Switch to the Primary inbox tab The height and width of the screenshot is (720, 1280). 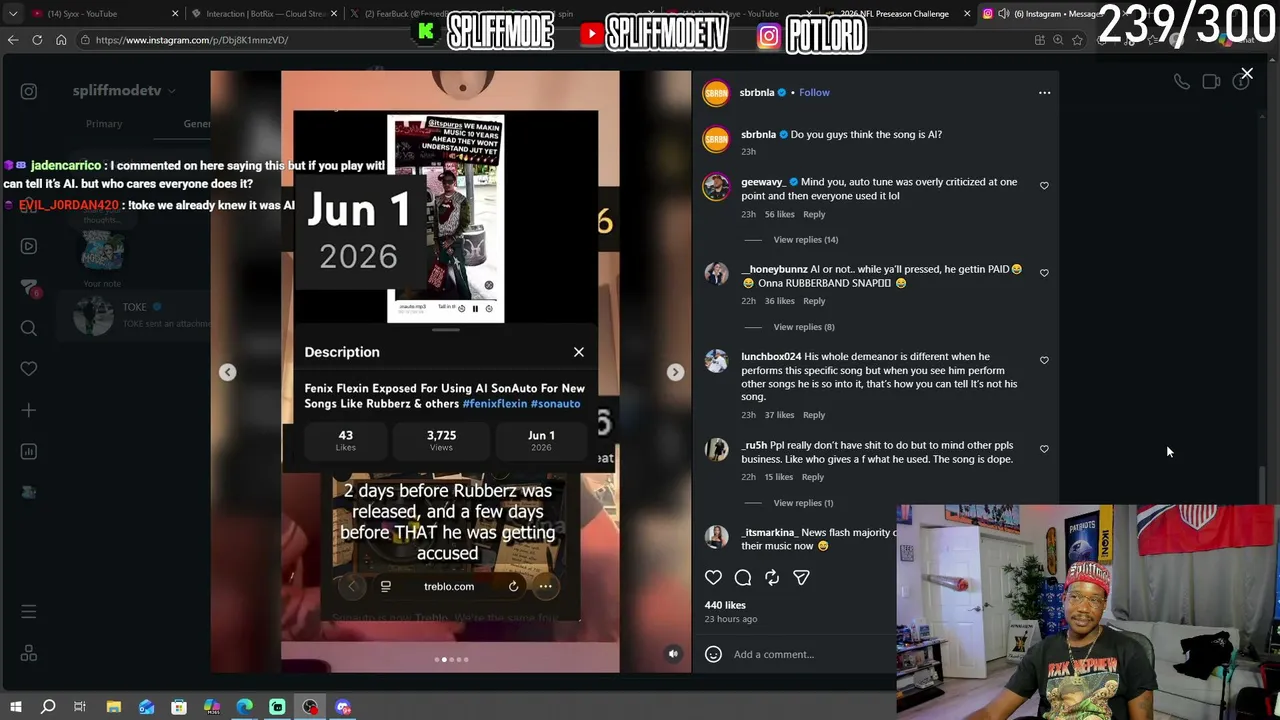(104, 124)
